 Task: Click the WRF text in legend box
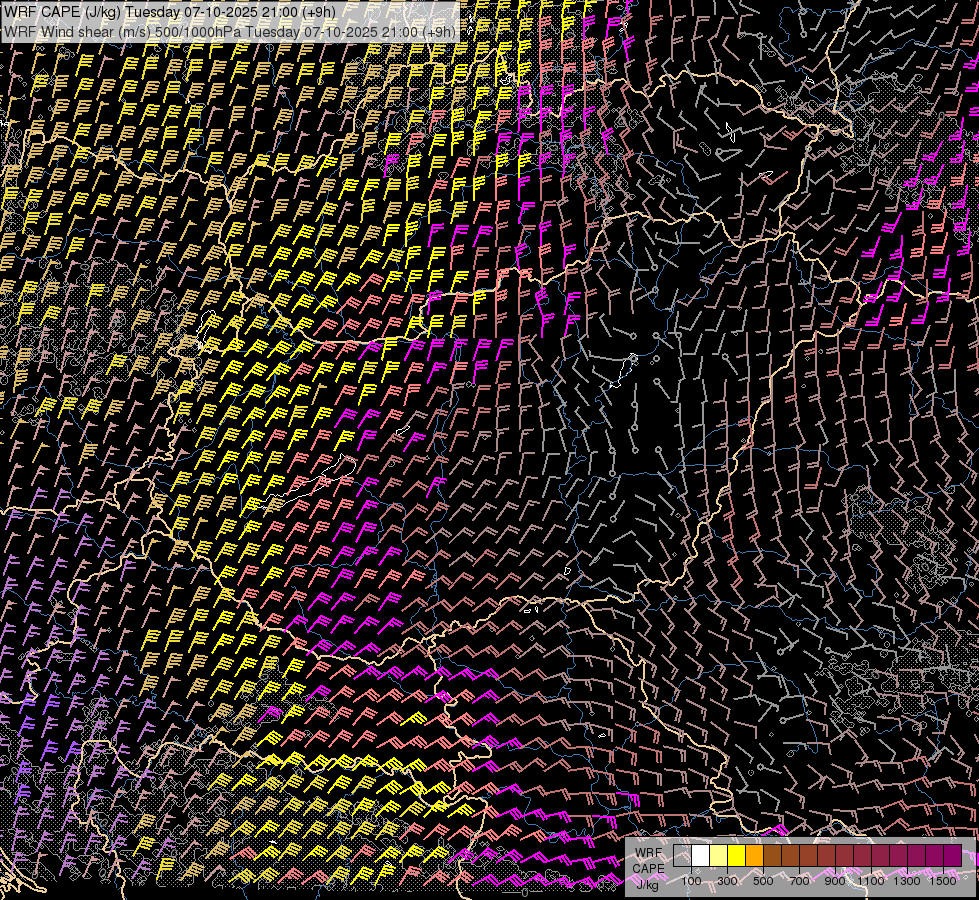pos(648,853)
